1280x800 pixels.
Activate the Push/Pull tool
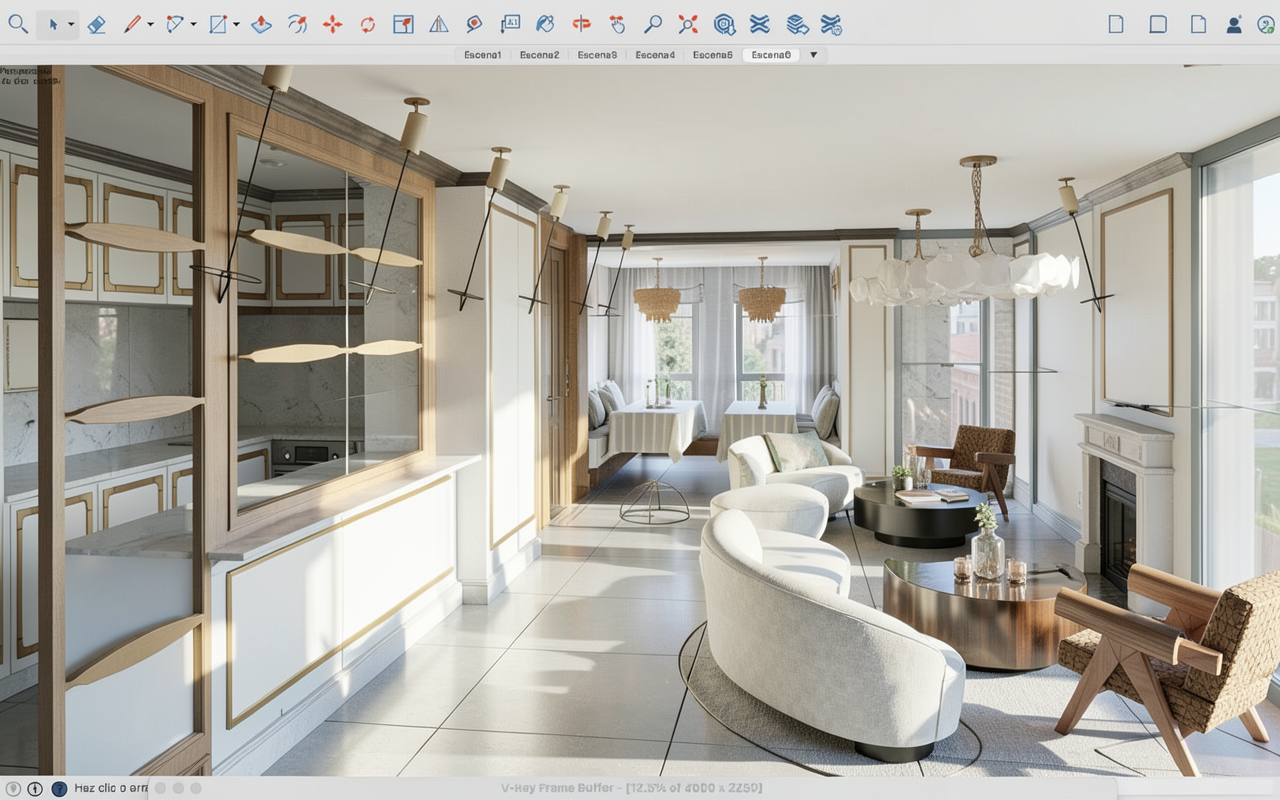pos(261,24)
